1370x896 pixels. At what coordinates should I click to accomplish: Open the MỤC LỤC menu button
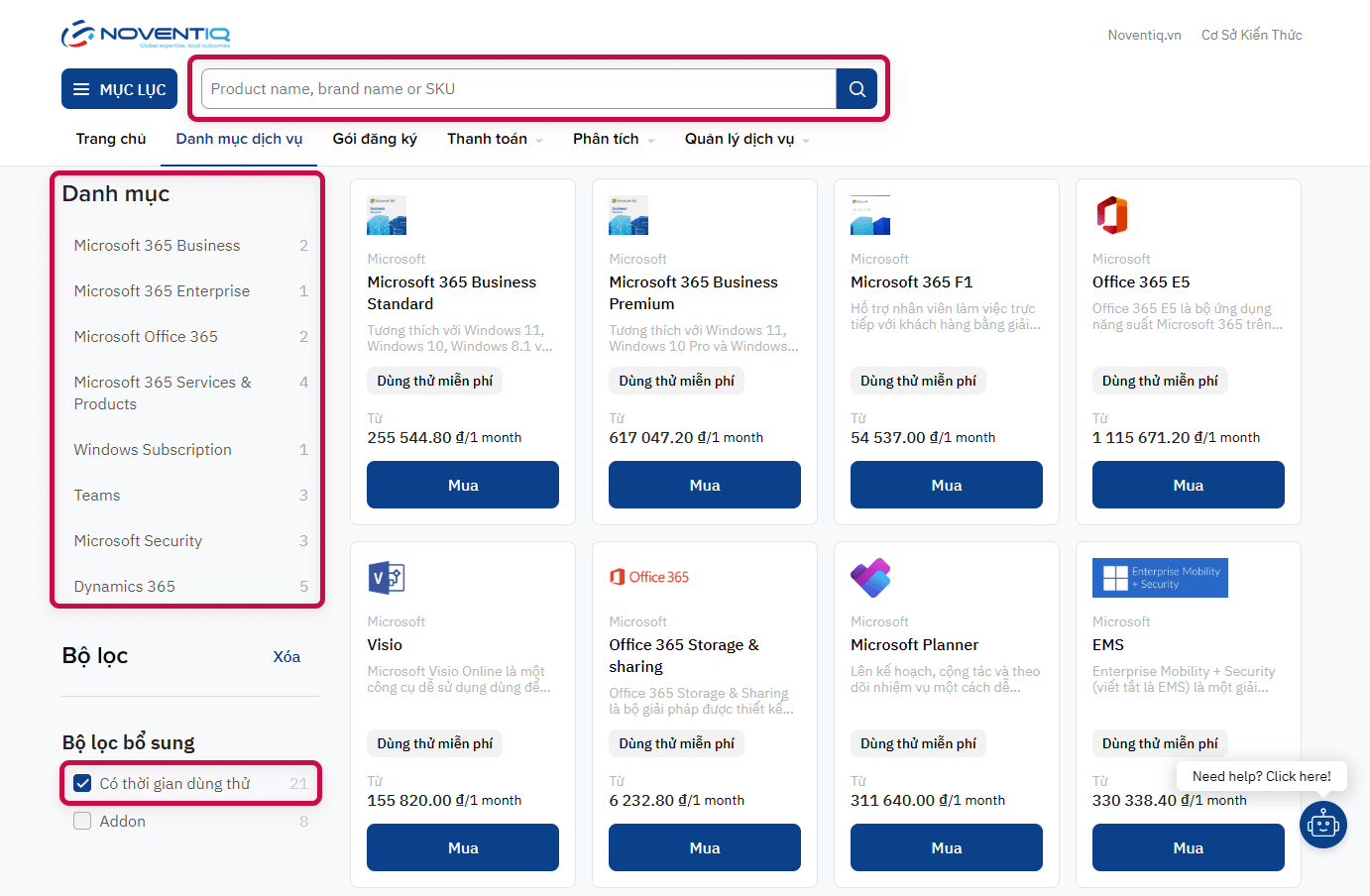[x=120, y=89]
